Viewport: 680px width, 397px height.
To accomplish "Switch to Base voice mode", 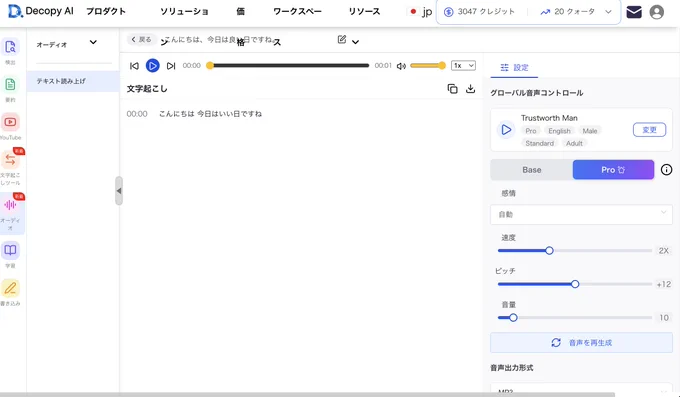I will [532, 170].
